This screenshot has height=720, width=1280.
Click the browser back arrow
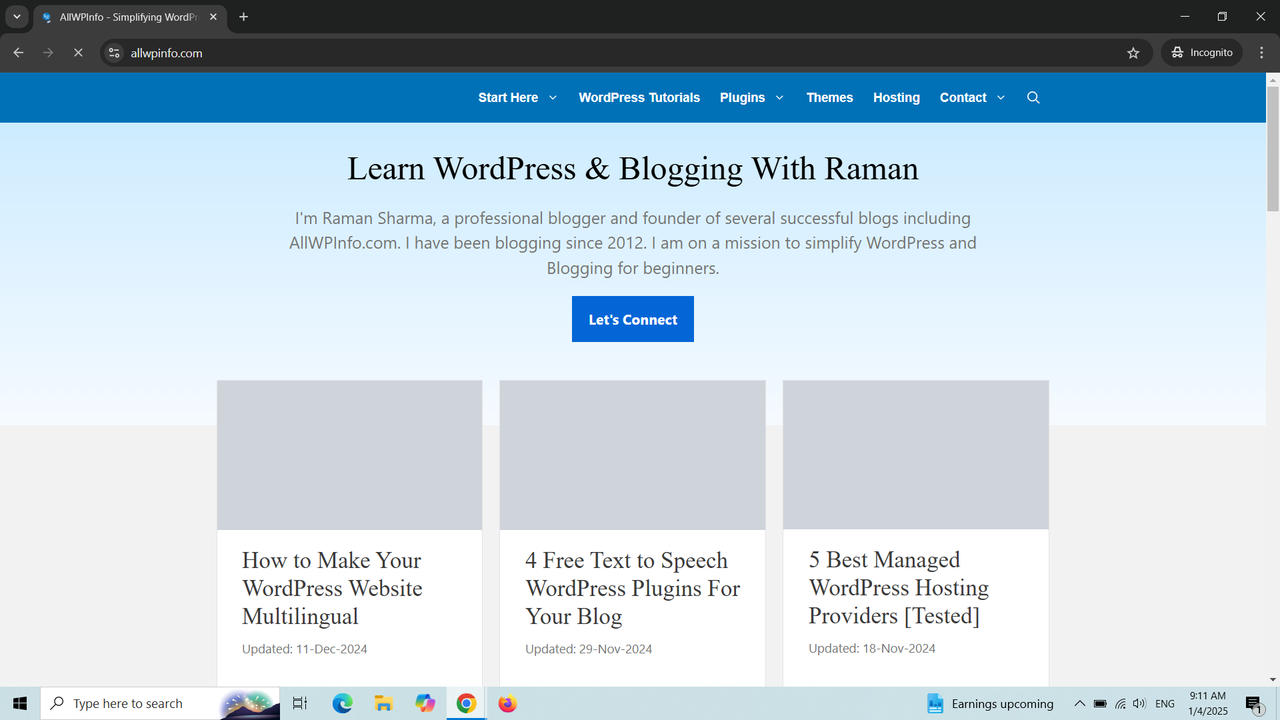pyautogui.click(x=18, y=53)
